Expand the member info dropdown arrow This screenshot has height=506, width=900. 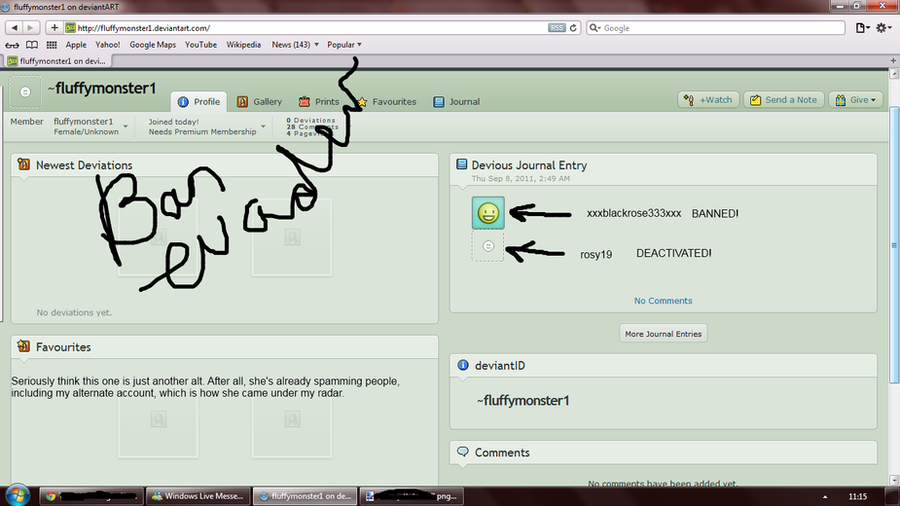(125, 126)
